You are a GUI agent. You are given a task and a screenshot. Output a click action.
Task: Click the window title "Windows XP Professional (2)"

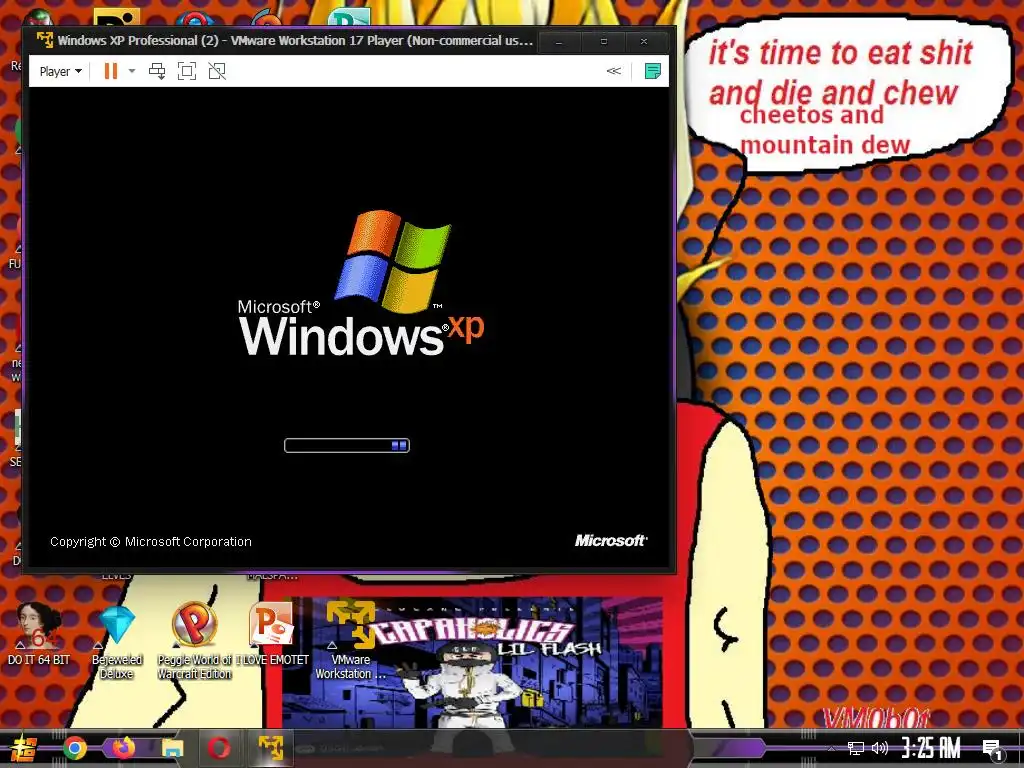138,40
